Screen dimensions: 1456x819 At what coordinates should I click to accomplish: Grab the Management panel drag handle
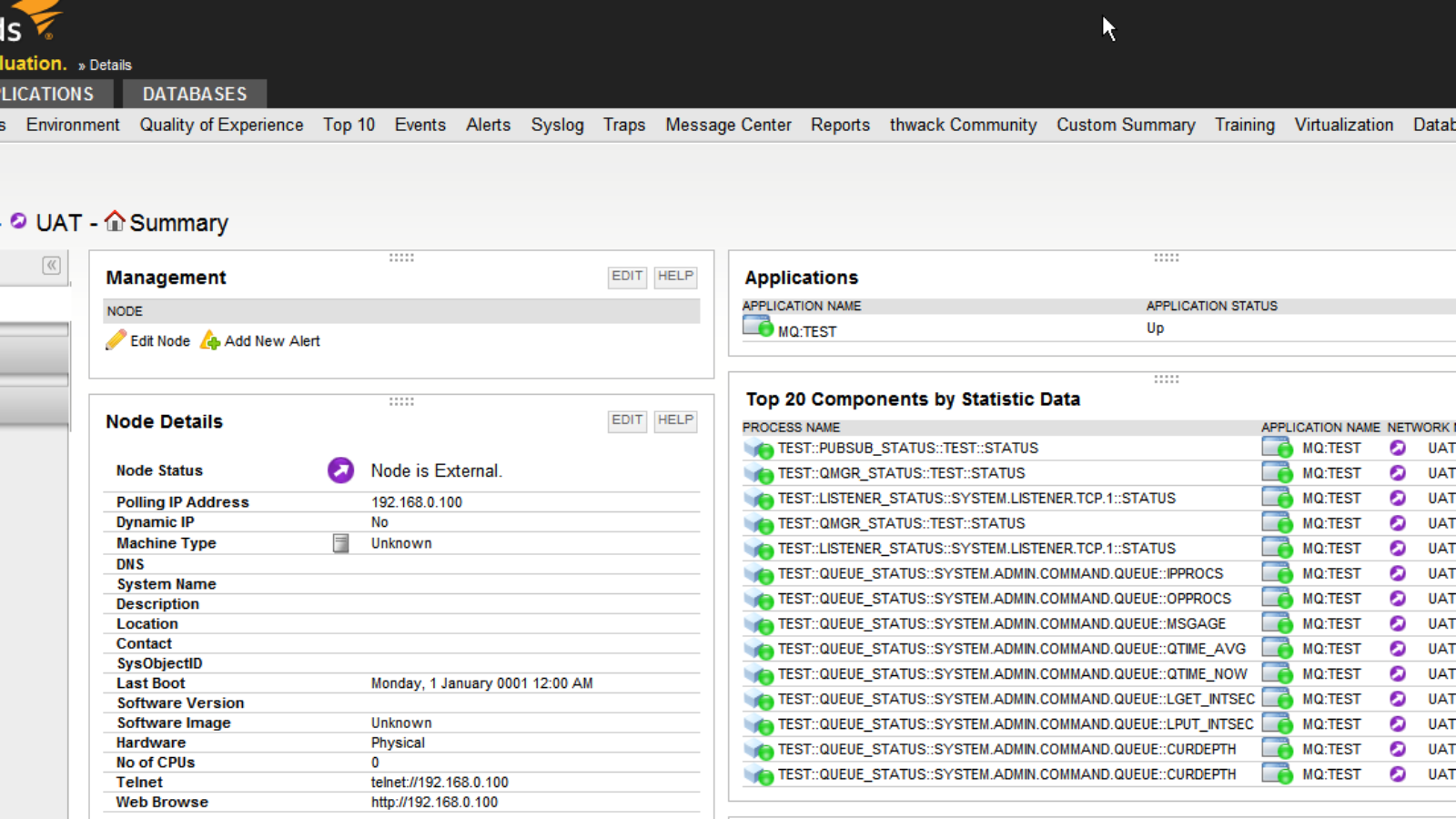coord(401,258)
